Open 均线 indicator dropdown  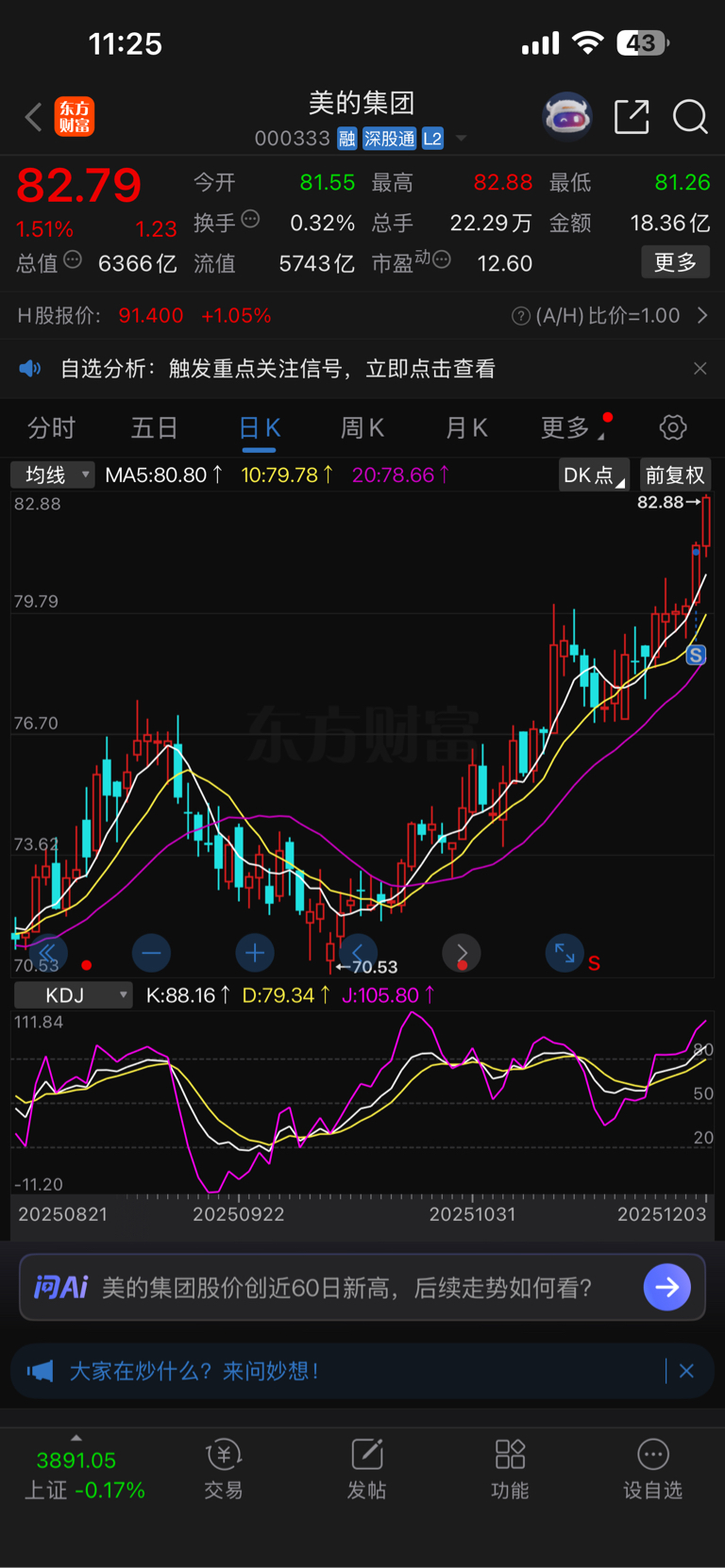coord(52,475)
